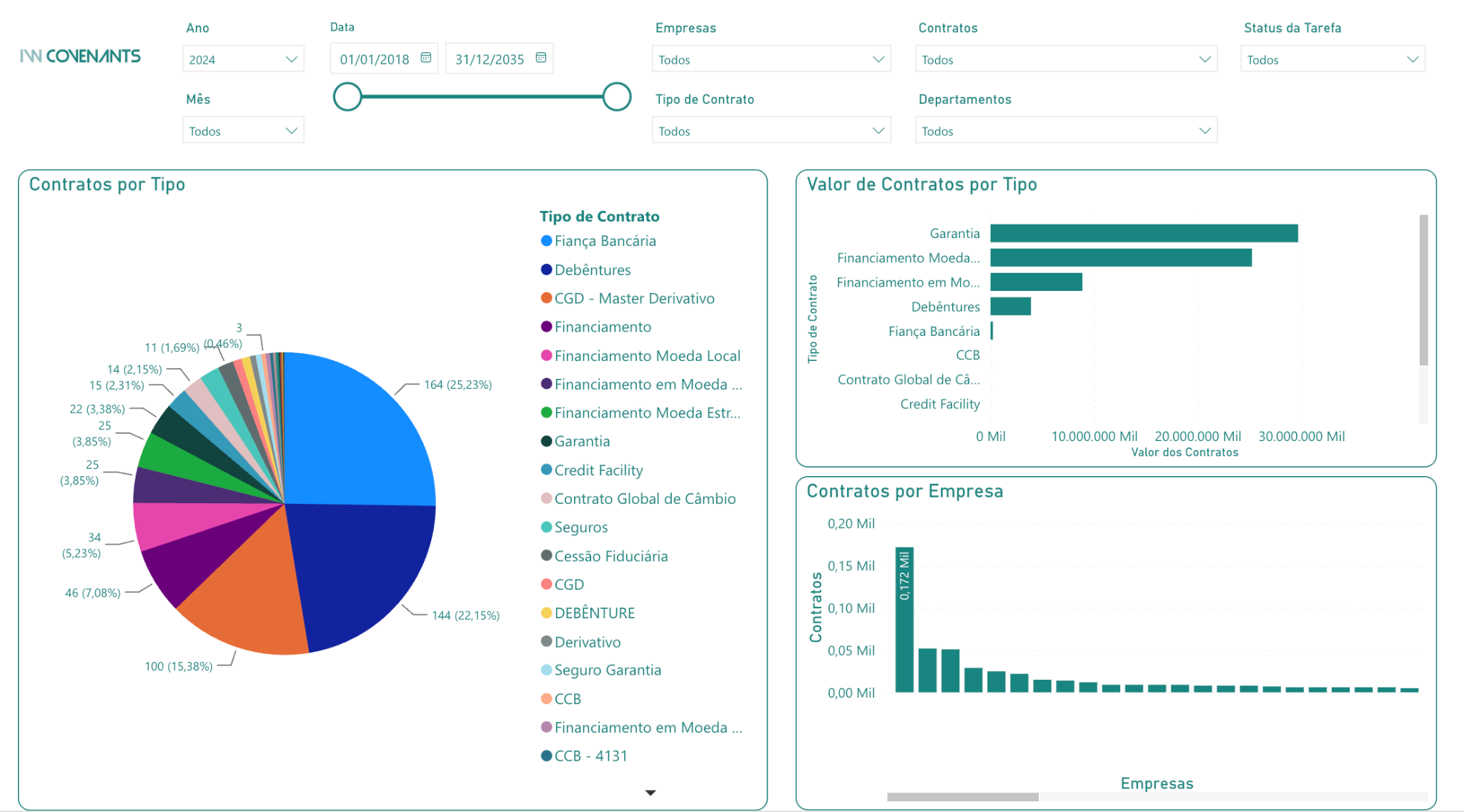Select the CGD - Master Derivativo legend entry

pos(627,298)
